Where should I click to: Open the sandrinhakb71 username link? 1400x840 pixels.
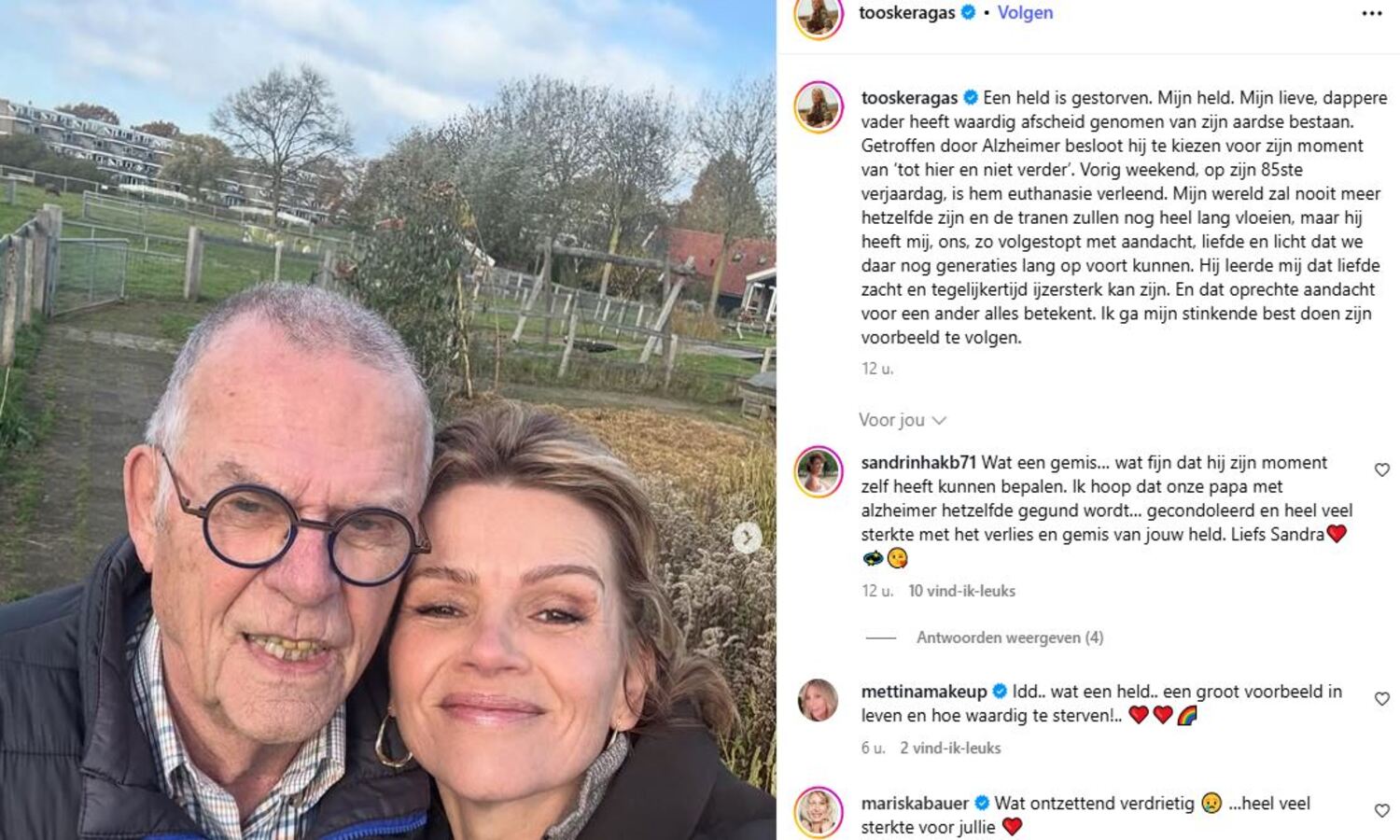click(x=918, y=463)
